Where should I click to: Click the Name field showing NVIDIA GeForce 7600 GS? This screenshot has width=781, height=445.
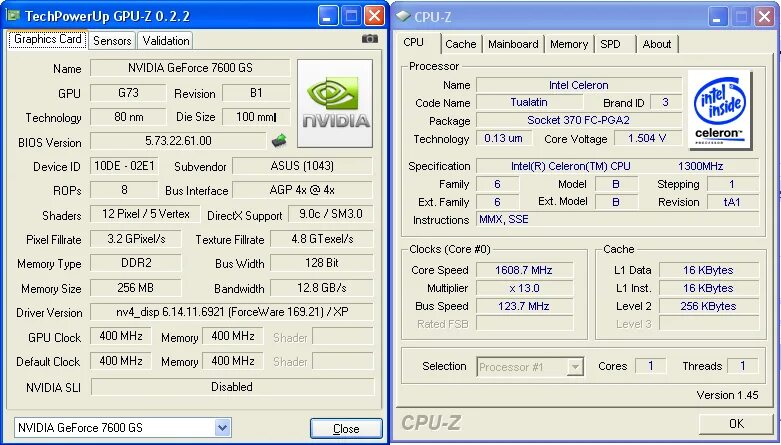tap(190, 68)
